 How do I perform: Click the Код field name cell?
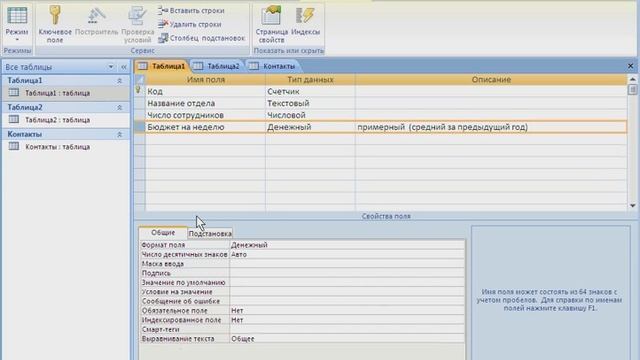coord(205,91)
